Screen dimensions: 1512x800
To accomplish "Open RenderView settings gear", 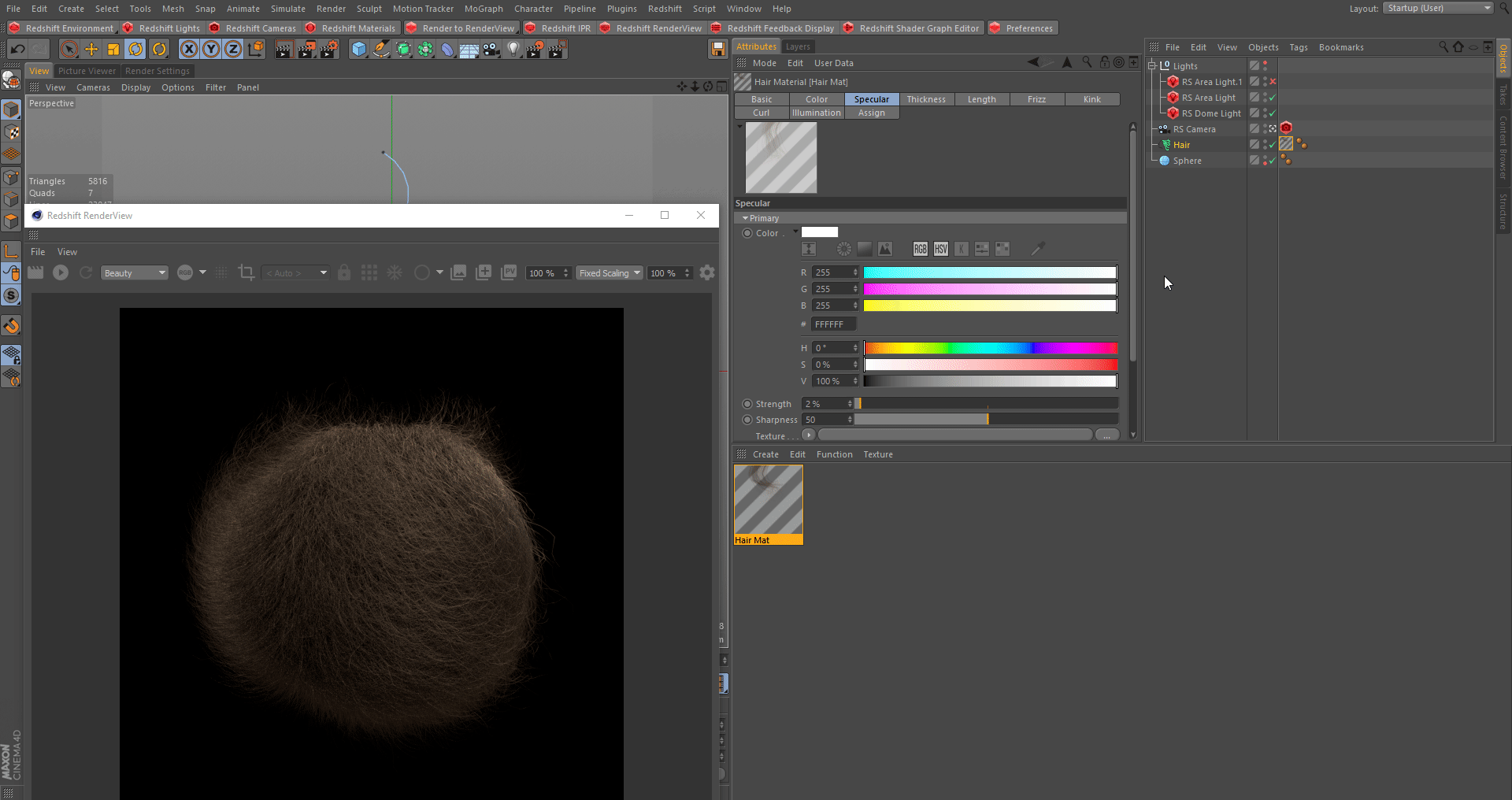I will coord(707,272).
